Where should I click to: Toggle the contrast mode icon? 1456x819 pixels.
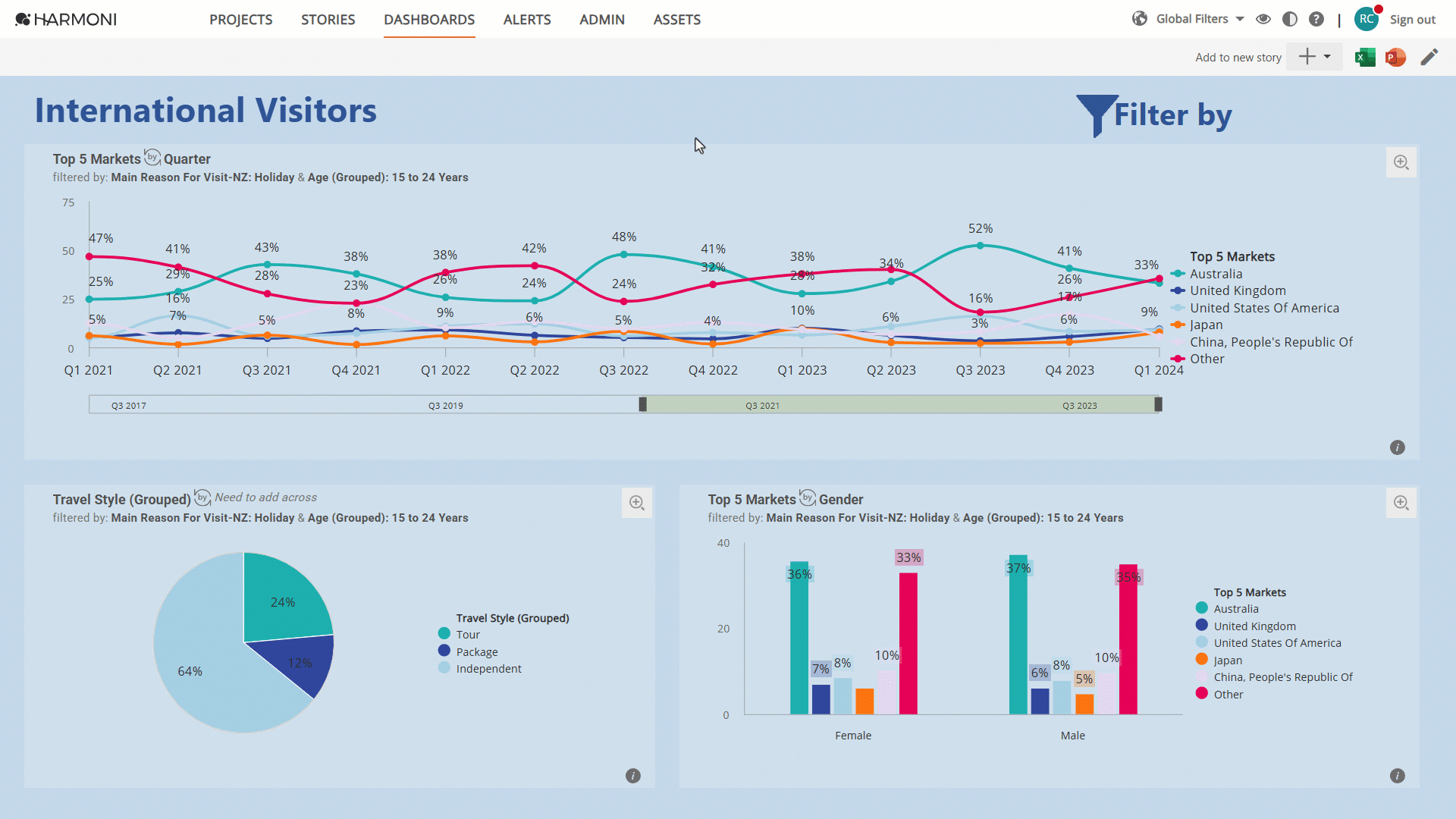click(x=1289, y=19)
